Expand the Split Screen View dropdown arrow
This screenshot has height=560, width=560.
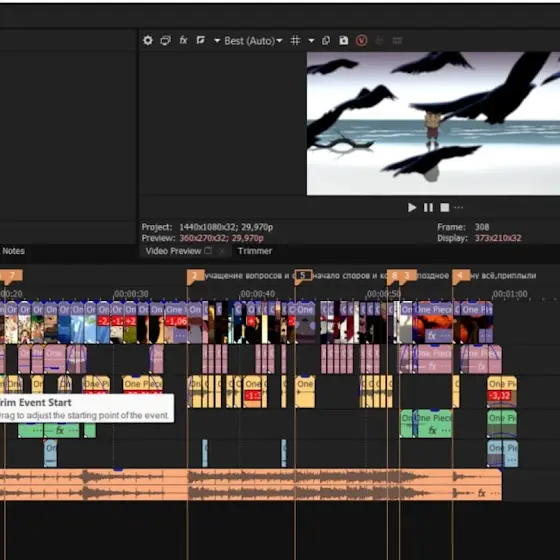217,41
